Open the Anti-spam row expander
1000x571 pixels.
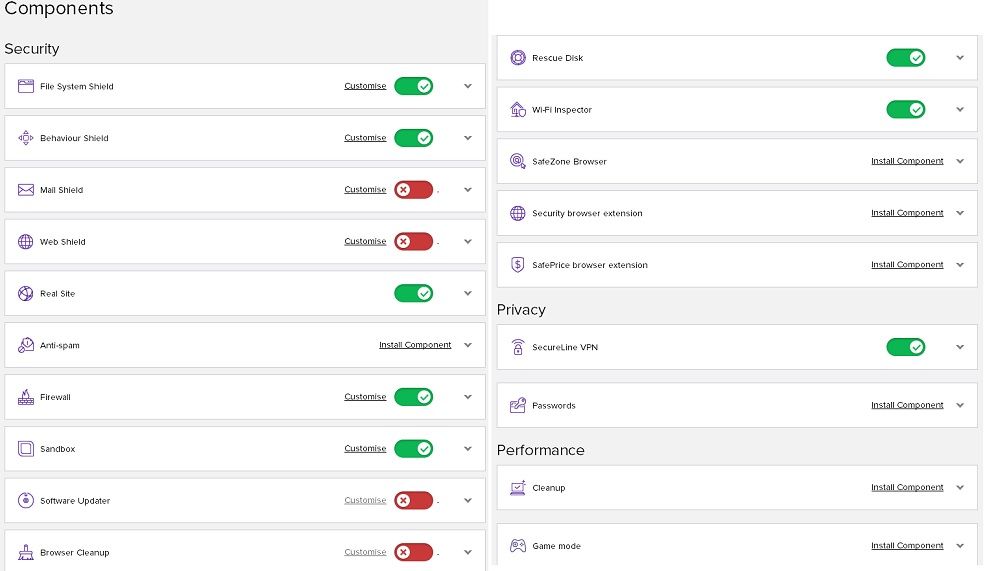point(468,345)
